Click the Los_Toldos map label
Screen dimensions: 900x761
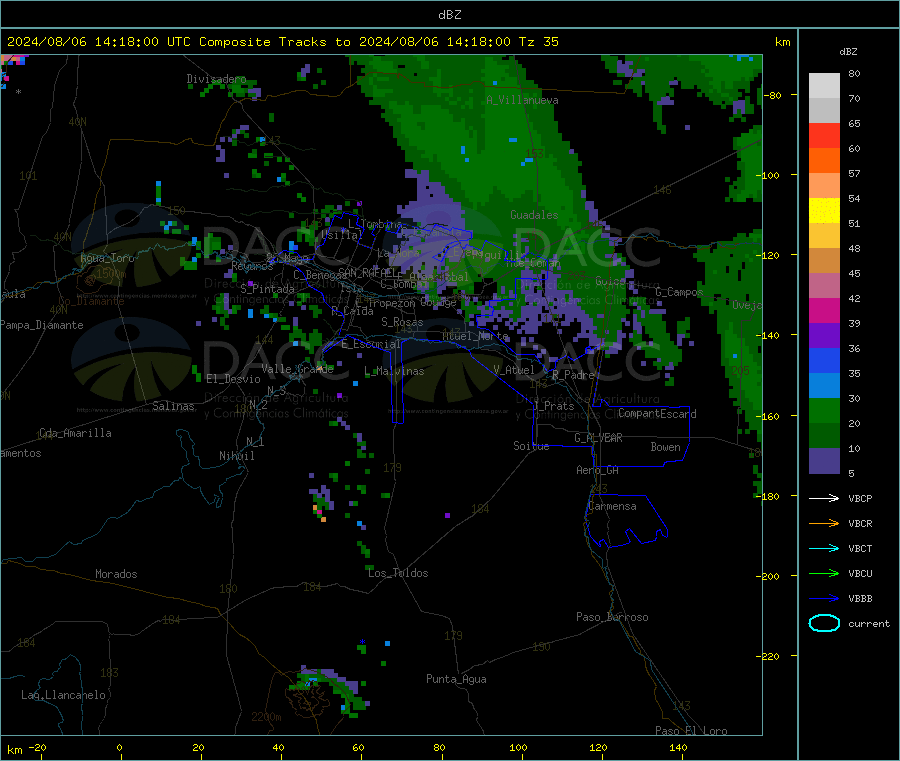click(x=398, y=573)
